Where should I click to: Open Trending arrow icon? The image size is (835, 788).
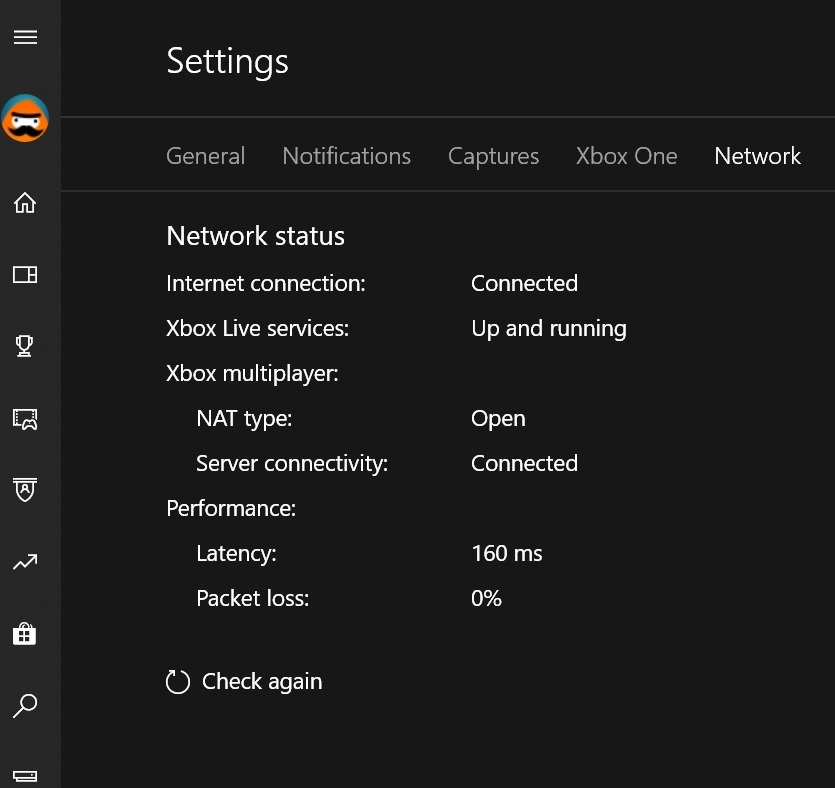click(x=25, y=563)
